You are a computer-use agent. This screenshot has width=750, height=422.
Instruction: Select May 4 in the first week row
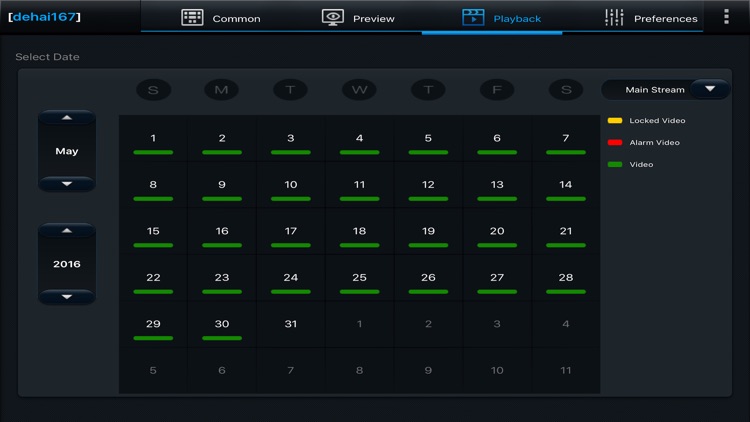359,138
